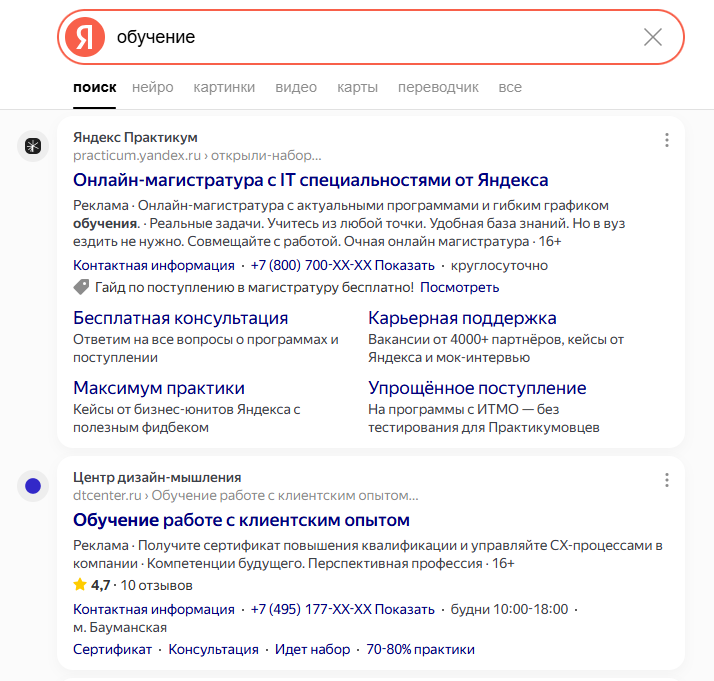714x681 pixels.
Task: Open practicum.yandex.ru URL breadcrumb
Action: pos(197,156)
